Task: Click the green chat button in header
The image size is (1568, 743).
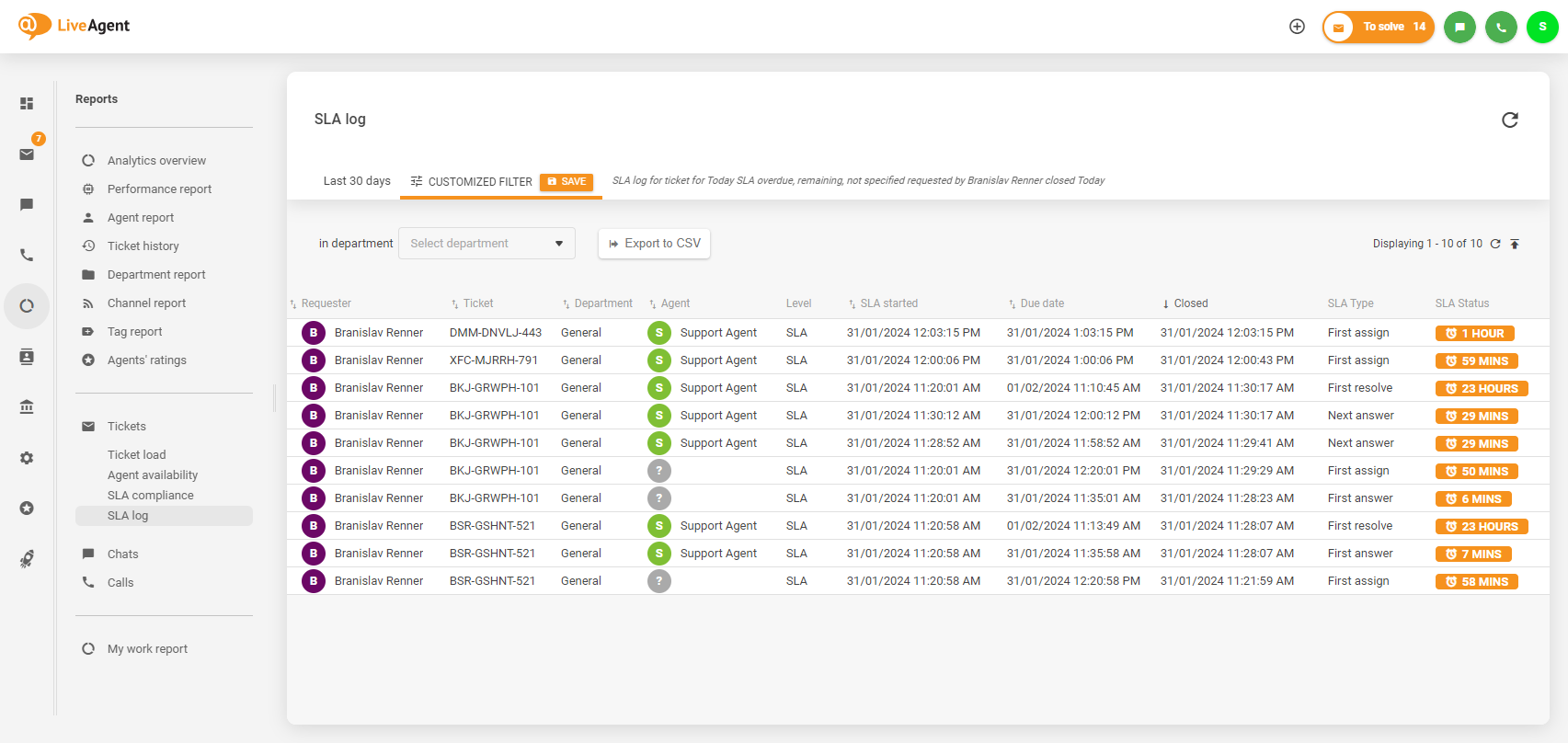Action: 1459,27
